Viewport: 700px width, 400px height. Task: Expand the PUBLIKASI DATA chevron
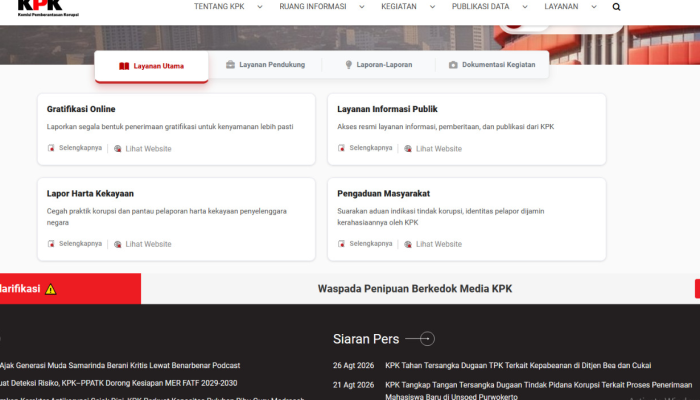(525, 7)
